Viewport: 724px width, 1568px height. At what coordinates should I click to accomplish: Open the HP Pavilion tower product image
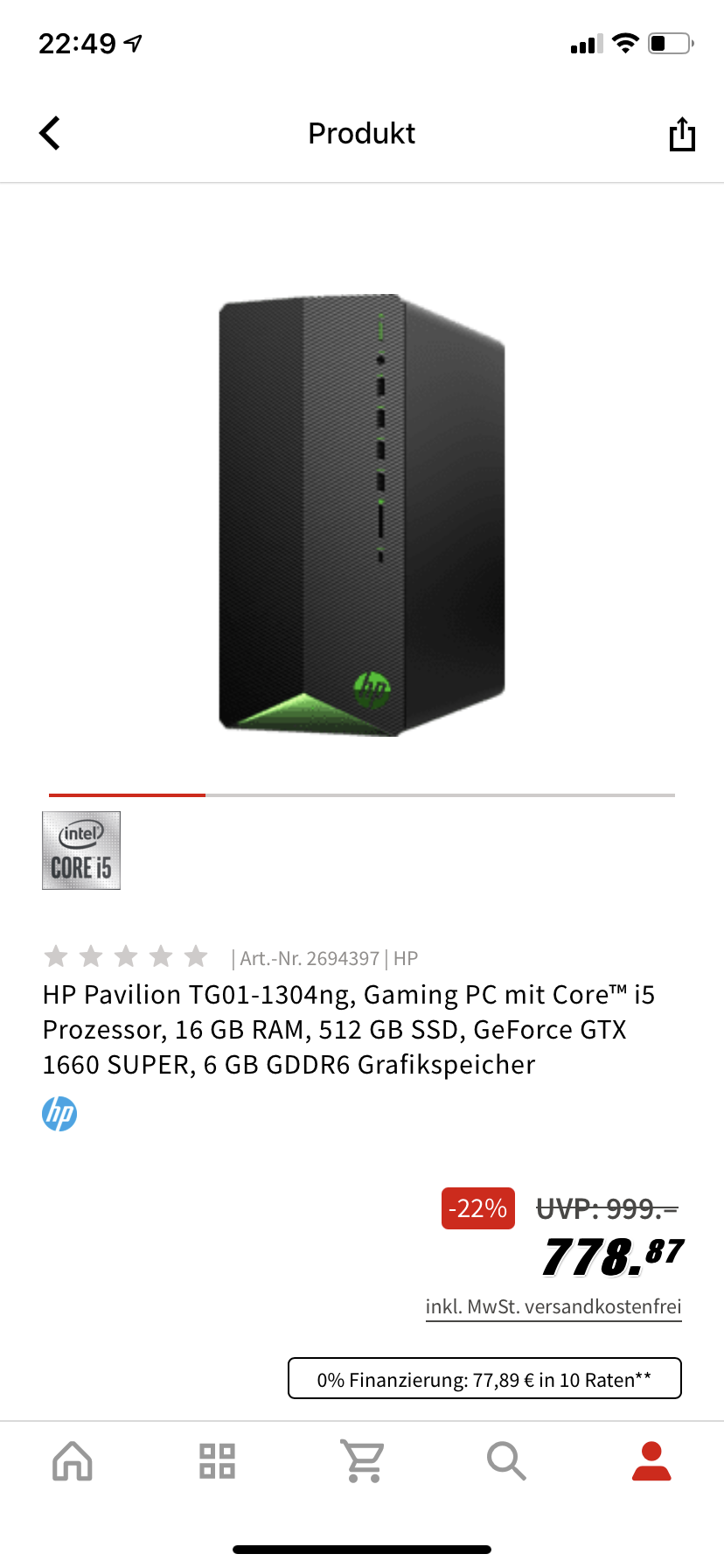362,514
